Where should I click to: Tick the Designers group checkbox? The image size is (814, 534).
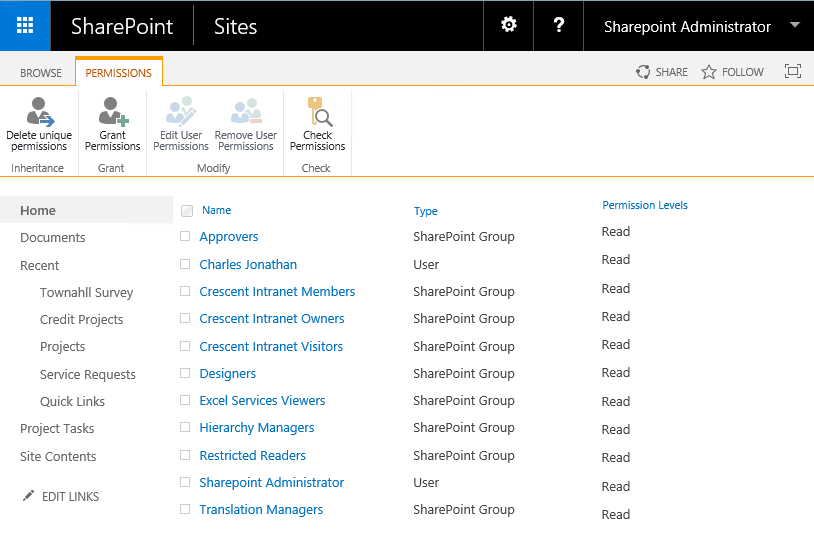coord(185,373)
